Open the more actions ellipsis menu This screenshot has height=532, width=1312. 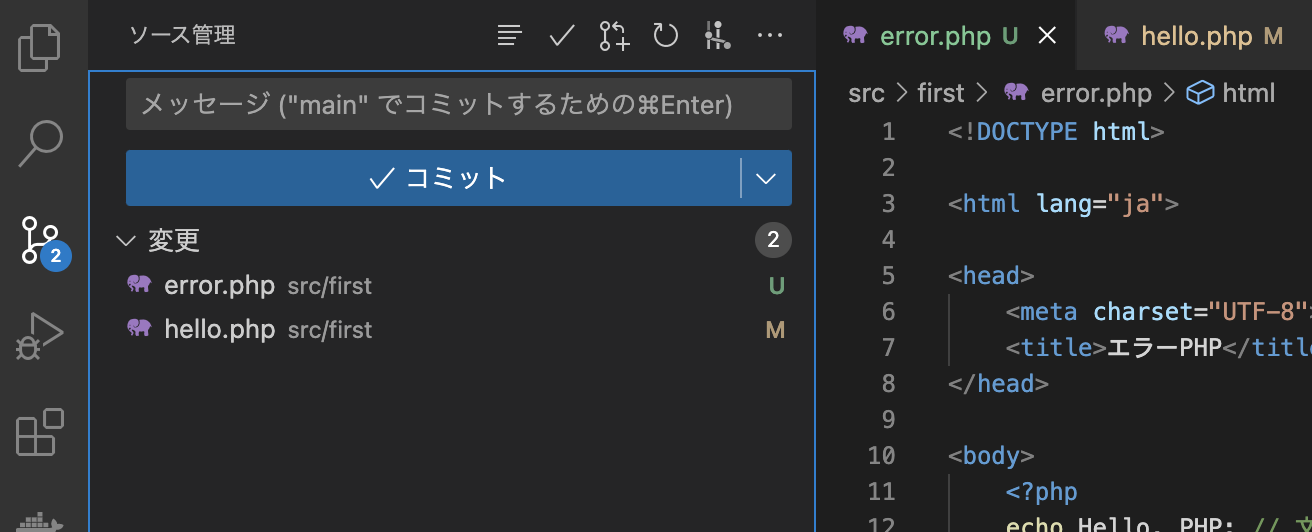pyautogui.click(x=769, y=37)
